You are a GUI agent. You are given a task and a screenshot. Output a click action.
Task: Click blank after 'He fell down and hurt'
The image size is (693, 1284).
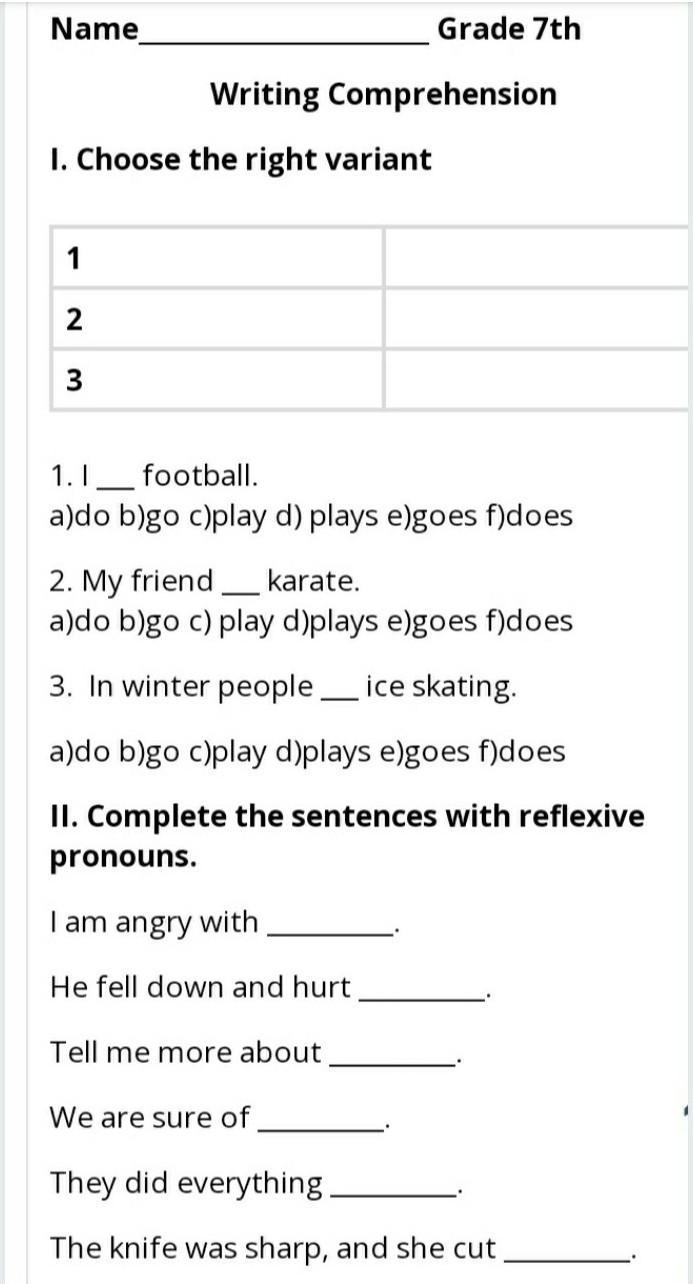(421, 996)
